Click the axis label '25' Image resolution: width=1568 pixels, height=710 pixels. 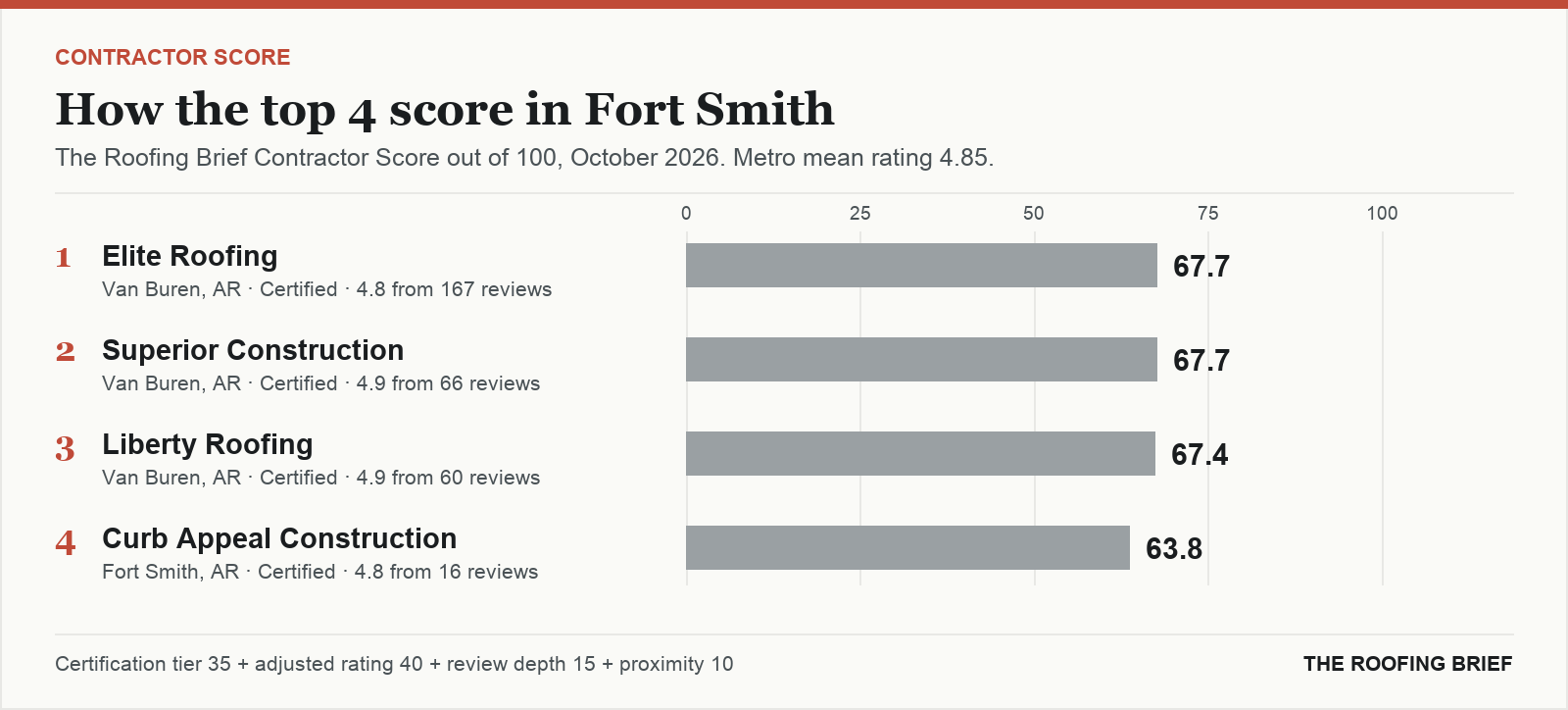coord(860,214)
